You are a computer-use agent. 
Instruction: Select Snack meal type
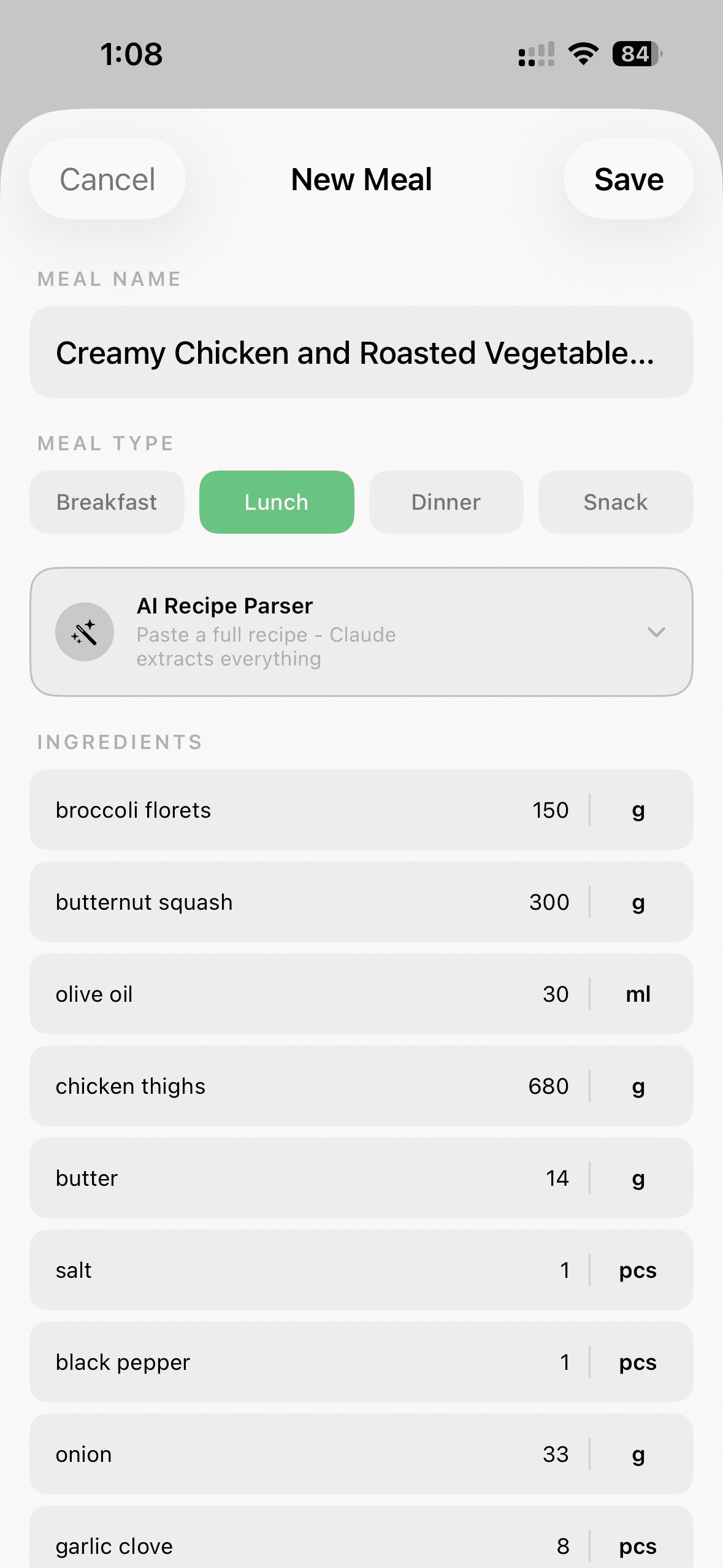(615, 502)
